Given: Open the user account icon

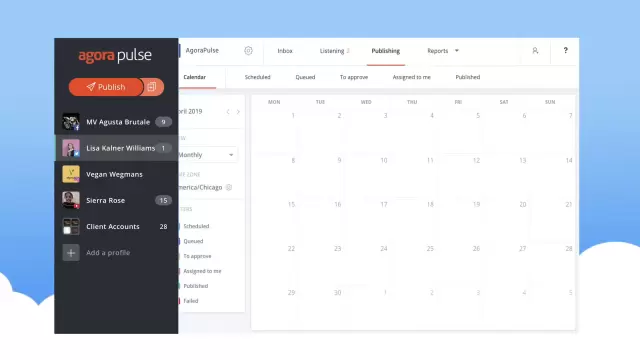Looking at the screenshot, I should (x=535, y=51).
